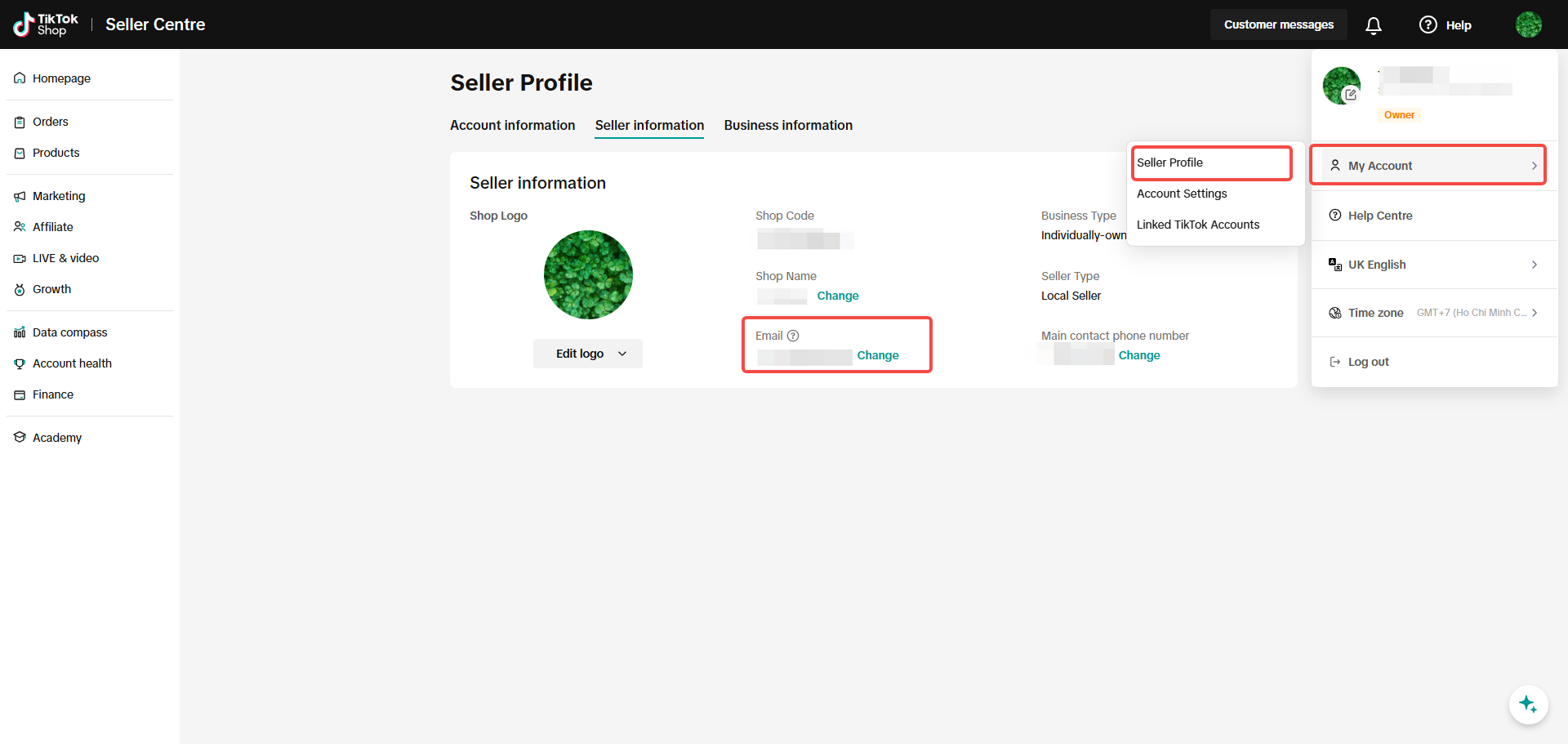Click Log out in the profile menu
The image size is (1568, 744).
coord(1368,362)
